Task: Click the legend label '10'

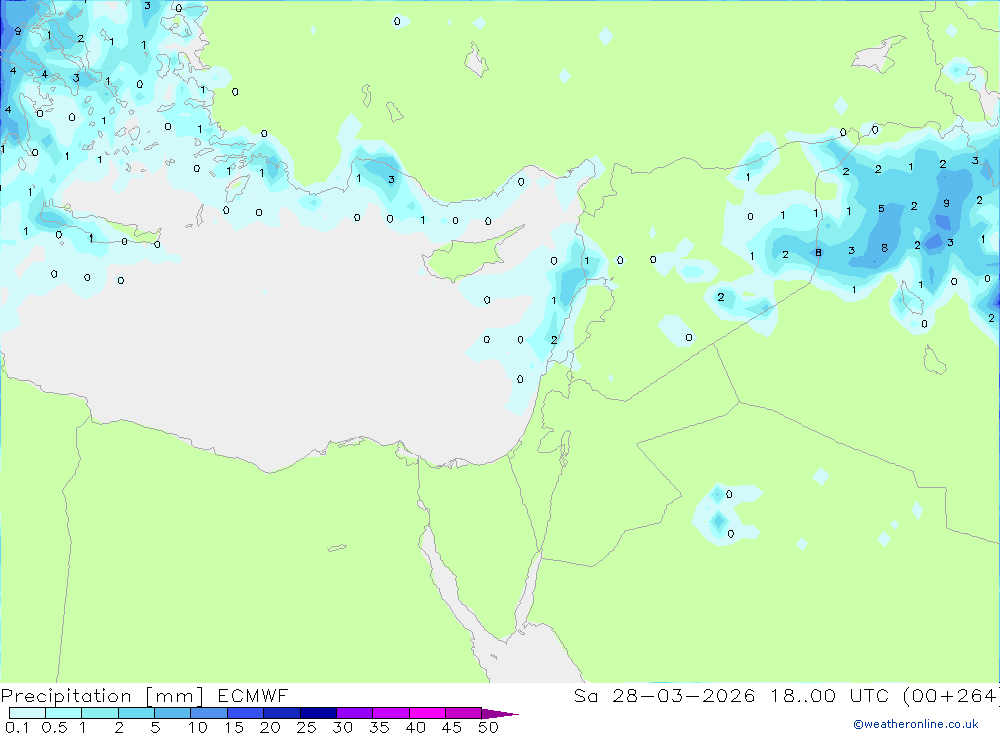Action: pos(198,727)
